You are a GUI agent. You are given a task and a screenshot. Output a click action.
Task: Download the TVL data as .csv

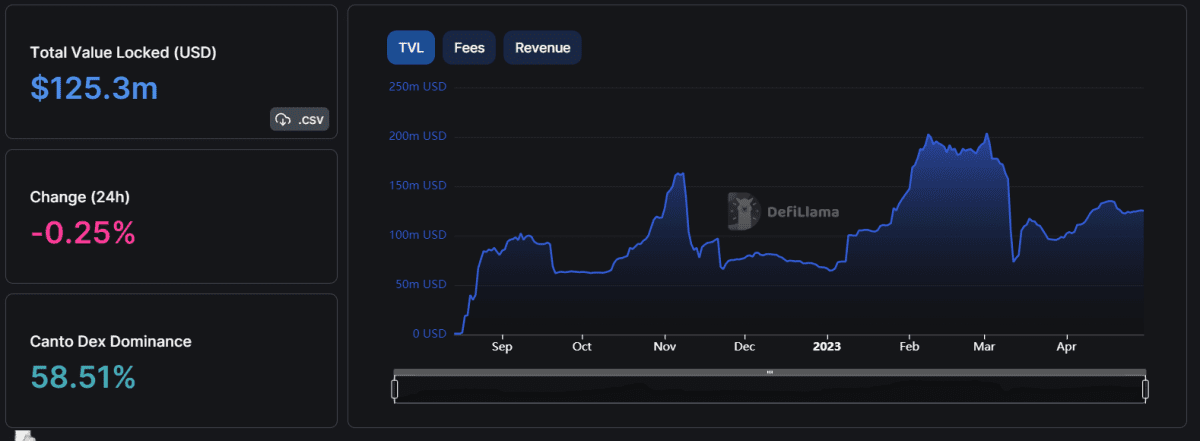pyautogui.click(x=299, y=120)
